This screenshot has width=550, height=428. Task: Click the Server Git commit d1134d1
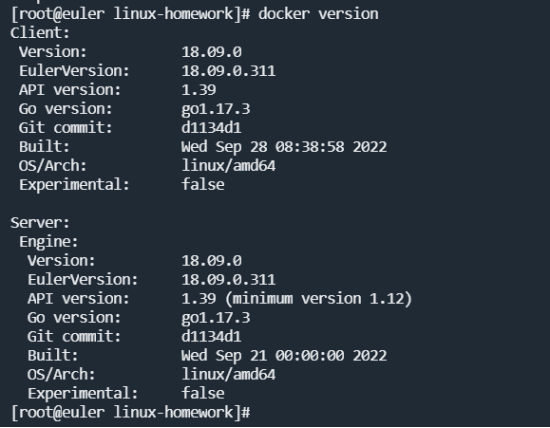[211, 337]
